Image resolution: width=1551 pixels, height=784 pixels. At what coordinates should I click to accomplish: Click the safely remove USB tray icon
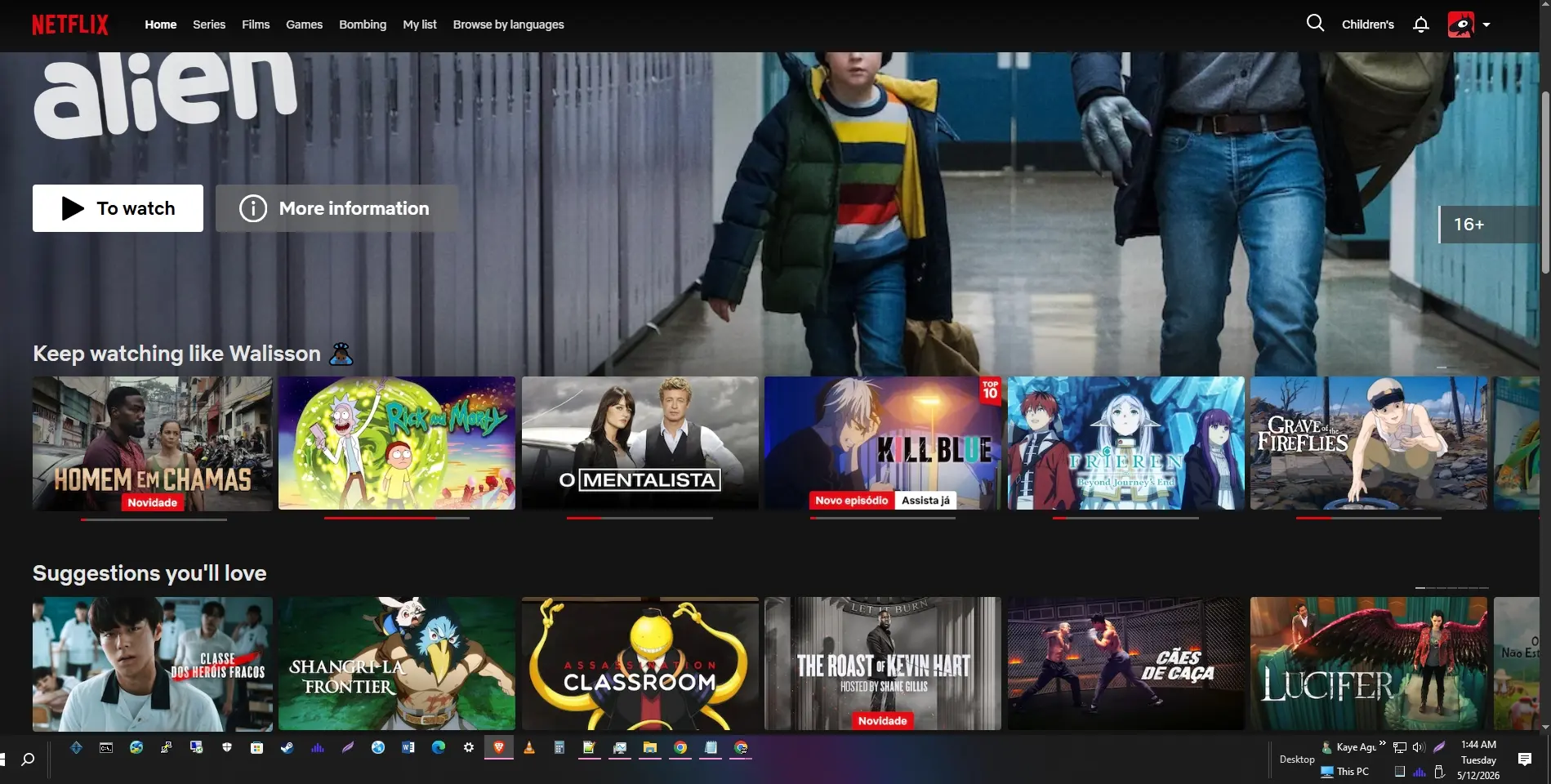pos(1439,772)
